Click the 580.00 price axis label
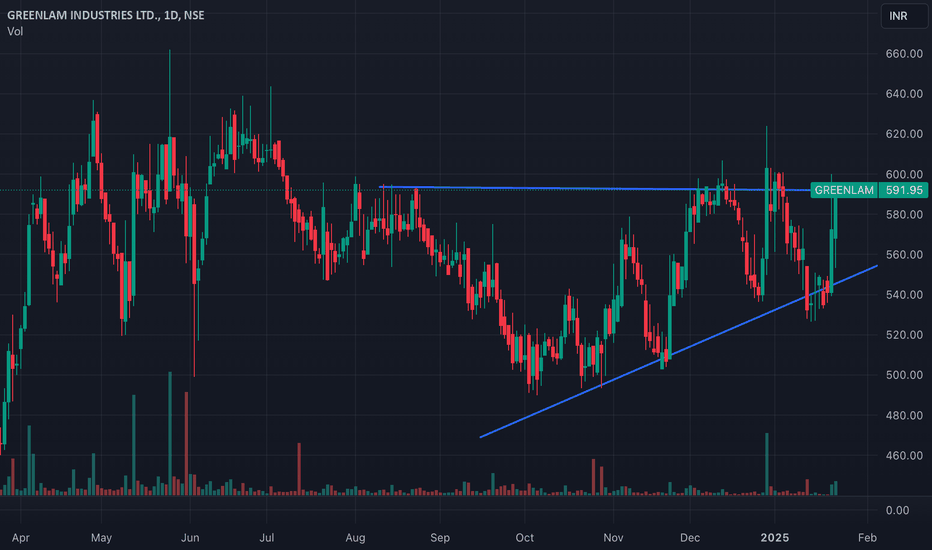Image resolution: width=932 pixels, height=550 pixels. [903, 214]
